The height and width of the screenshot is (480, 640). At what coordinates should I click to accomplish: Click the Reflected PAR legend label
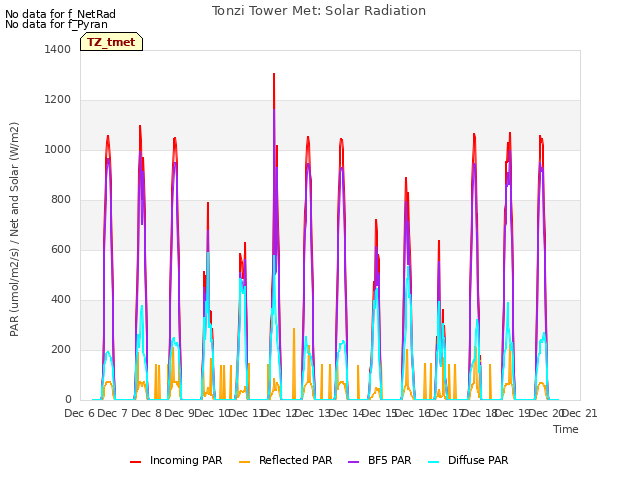296,460
